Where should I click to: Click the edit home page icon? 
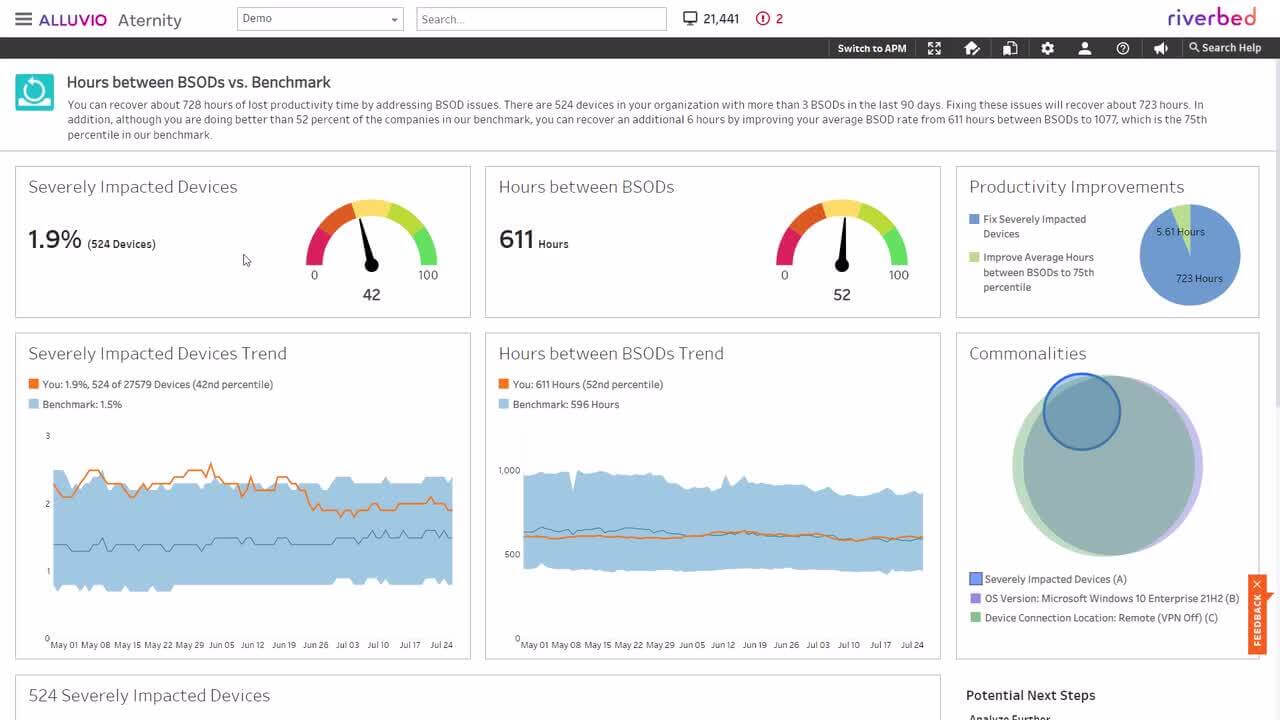click(x=971, y=48)
